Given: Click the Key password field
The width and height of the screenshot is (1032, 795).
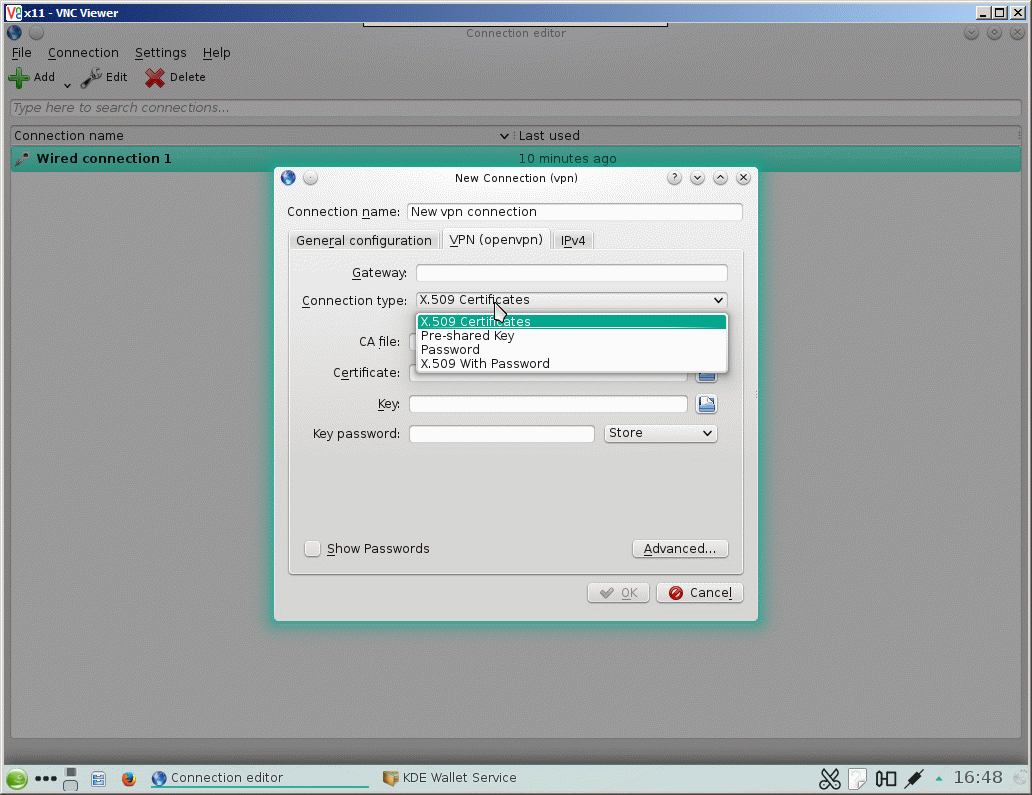Looking at the screenshot, I should [502, 434].
